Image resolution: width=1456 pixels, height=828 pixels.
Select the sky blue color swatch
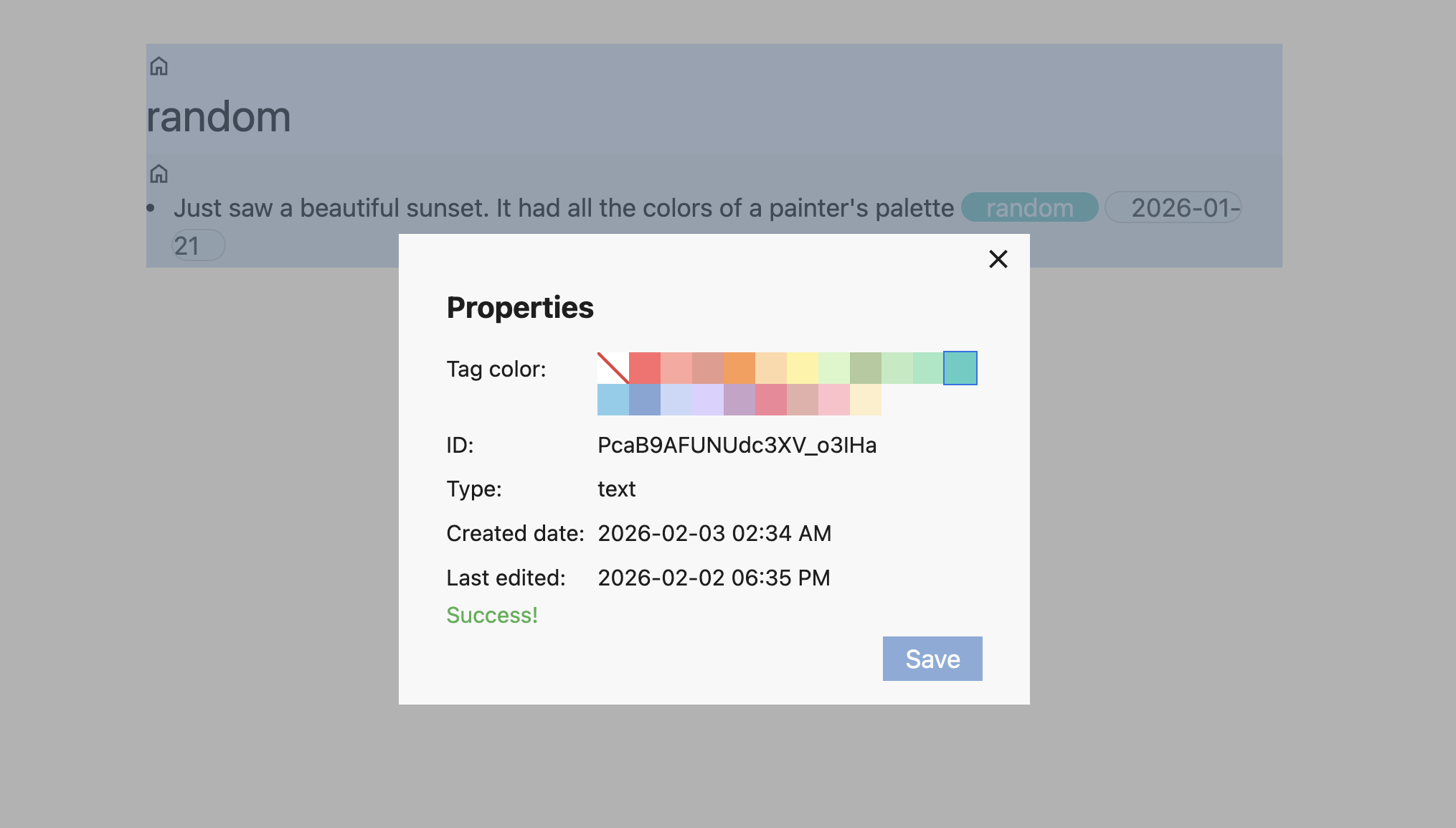click(x=613, y=400)
